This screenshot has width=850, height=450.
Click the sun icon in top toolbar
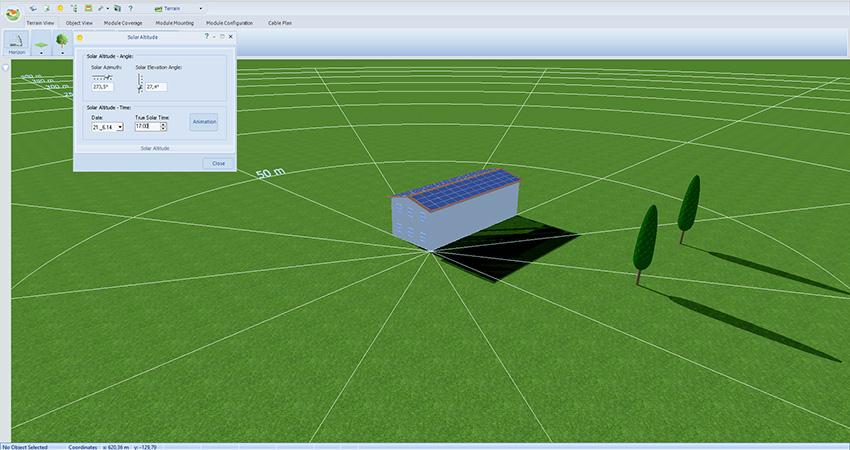[x=60, y=9]
